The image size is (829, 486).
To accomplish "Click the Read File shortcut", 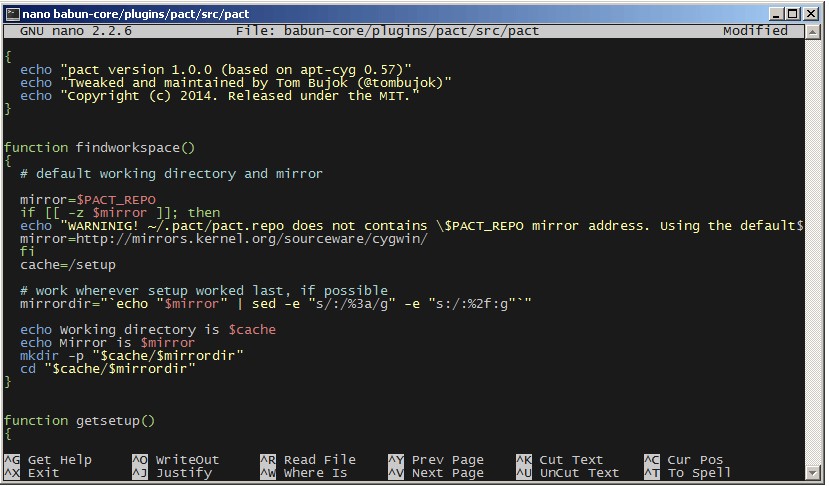I will point(319,460).
